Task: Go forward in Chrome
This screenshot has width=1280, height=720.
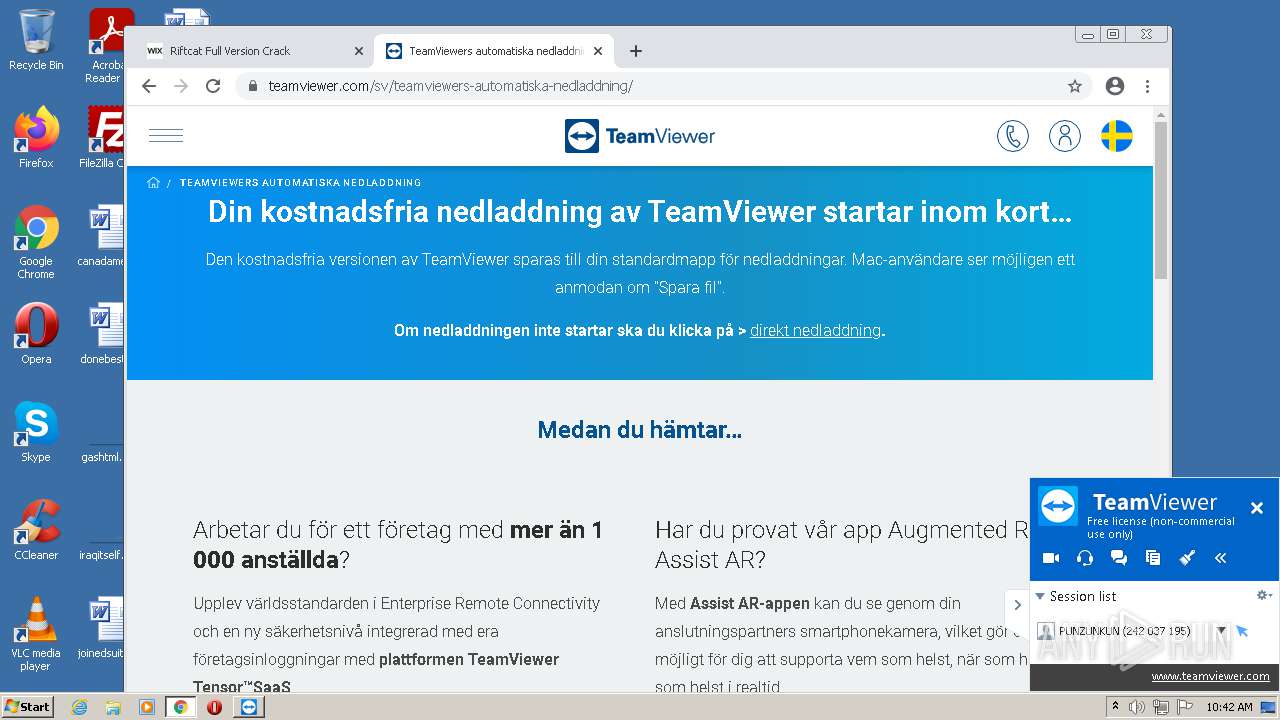Action: click(181, 86)
